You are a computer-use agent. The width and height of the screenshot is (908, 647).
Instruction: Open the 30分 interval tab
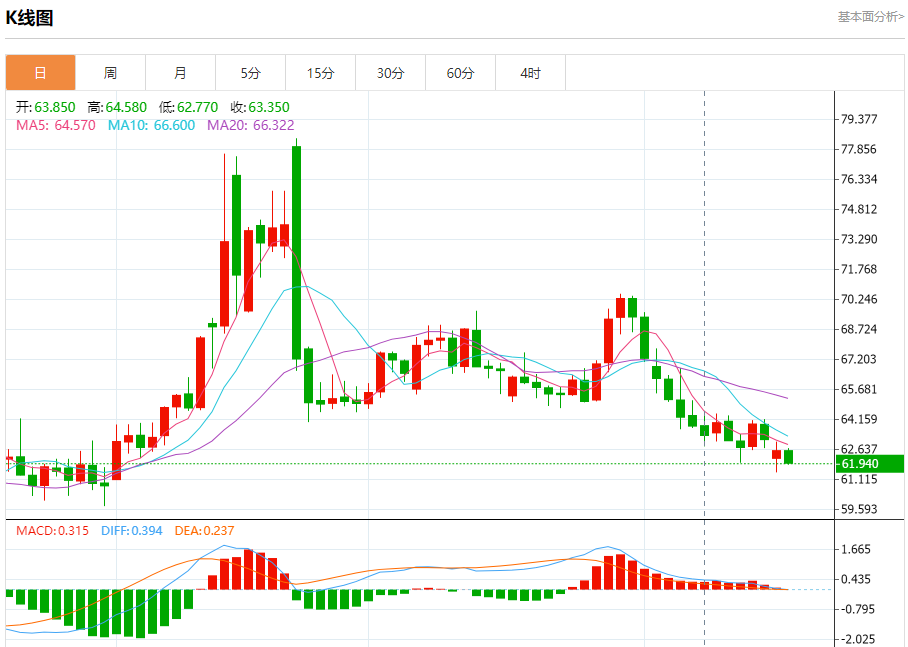point(391,73)
